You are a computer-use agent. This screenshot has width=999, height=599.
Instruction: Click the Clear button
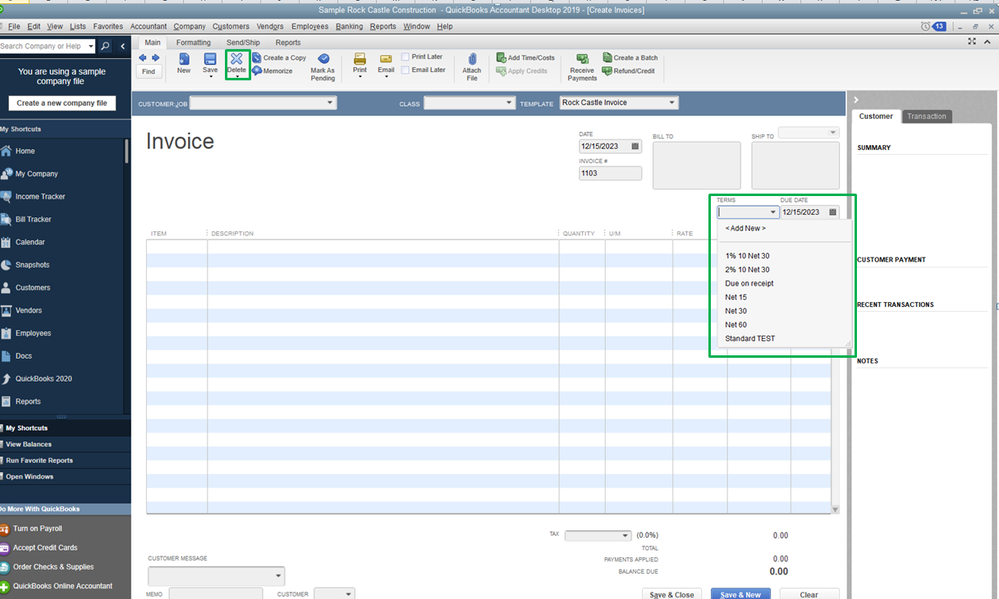click(809, 594)
